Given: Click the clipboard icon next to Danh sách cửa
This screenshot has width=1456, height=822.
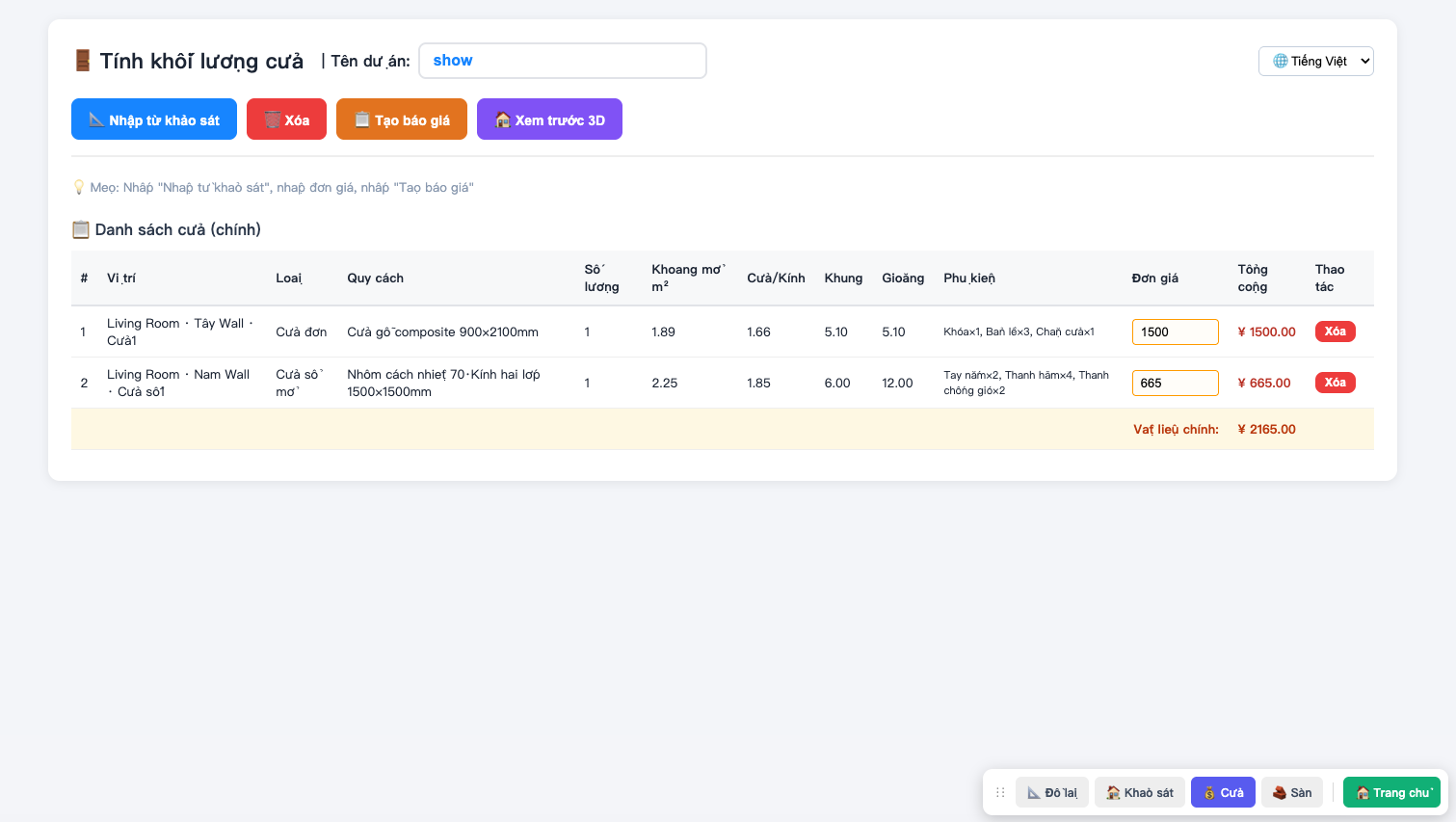Looking at the screenshot, I should pyautogui.click(x=81, y=229).
